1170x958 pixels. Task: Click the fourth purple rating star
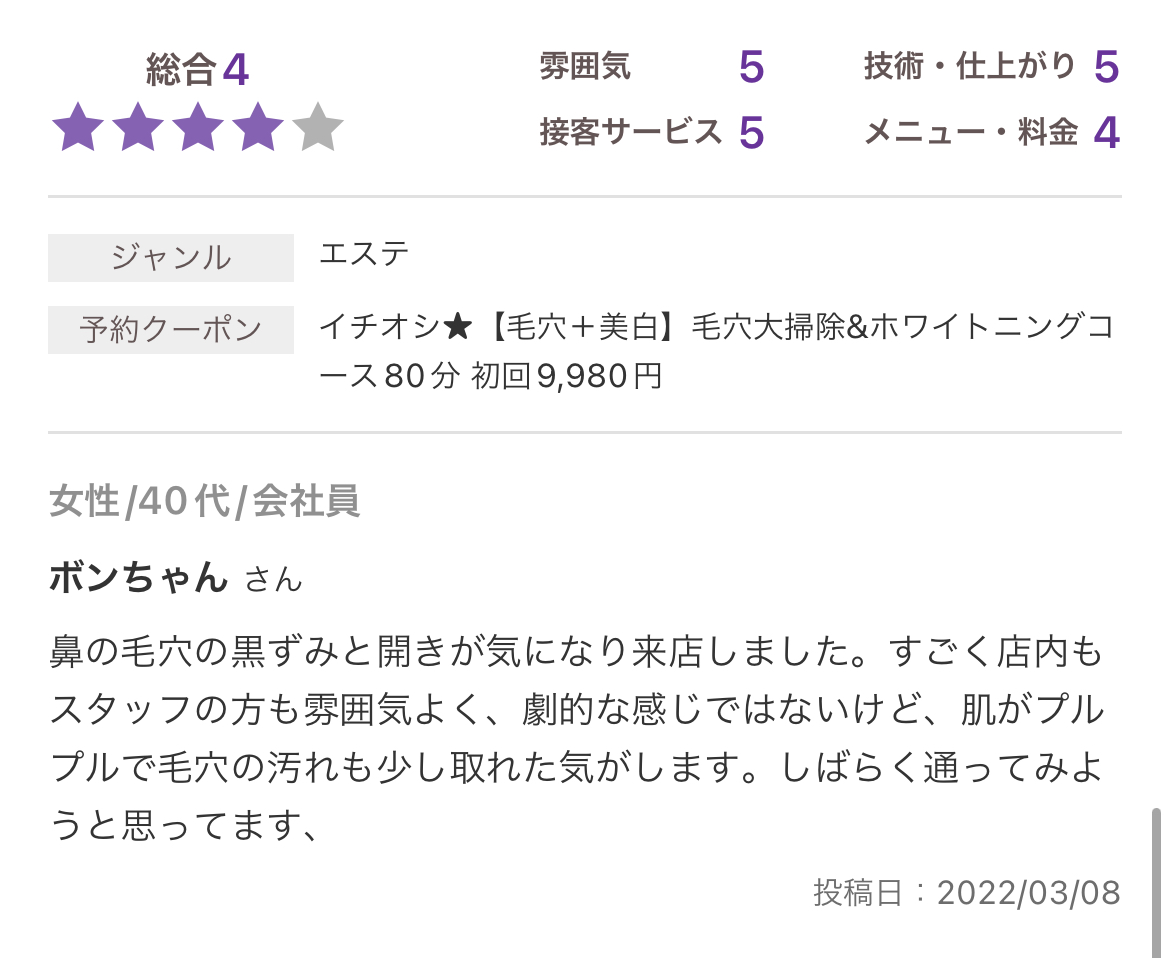tap(257, 127)
